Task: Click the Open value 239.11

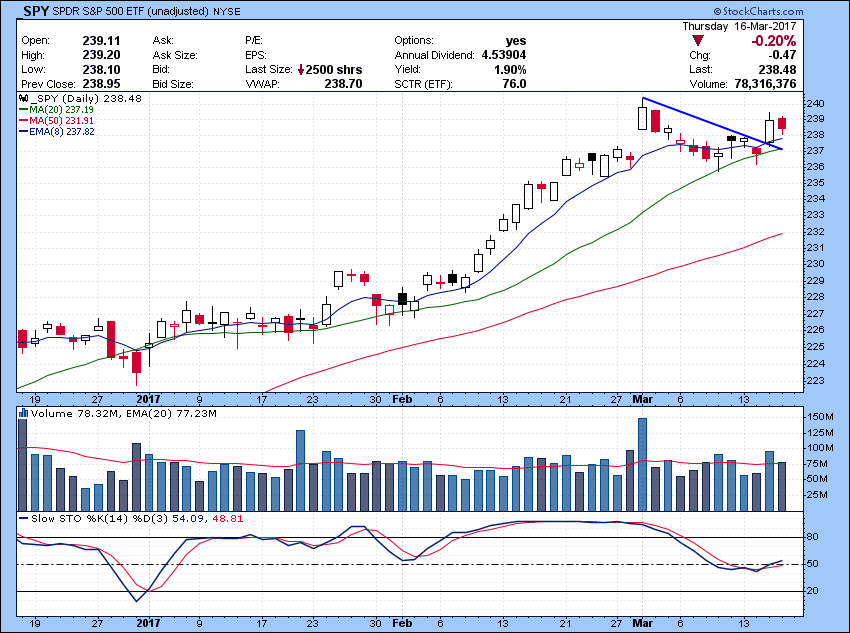Action: pyautogui.click(x=101, y=41)
